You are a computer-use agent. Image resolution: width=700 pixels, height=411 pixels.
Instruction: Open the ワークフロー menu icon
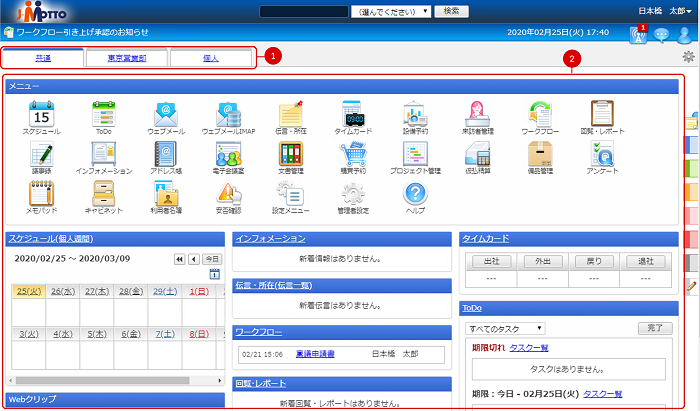pos(540,114)
